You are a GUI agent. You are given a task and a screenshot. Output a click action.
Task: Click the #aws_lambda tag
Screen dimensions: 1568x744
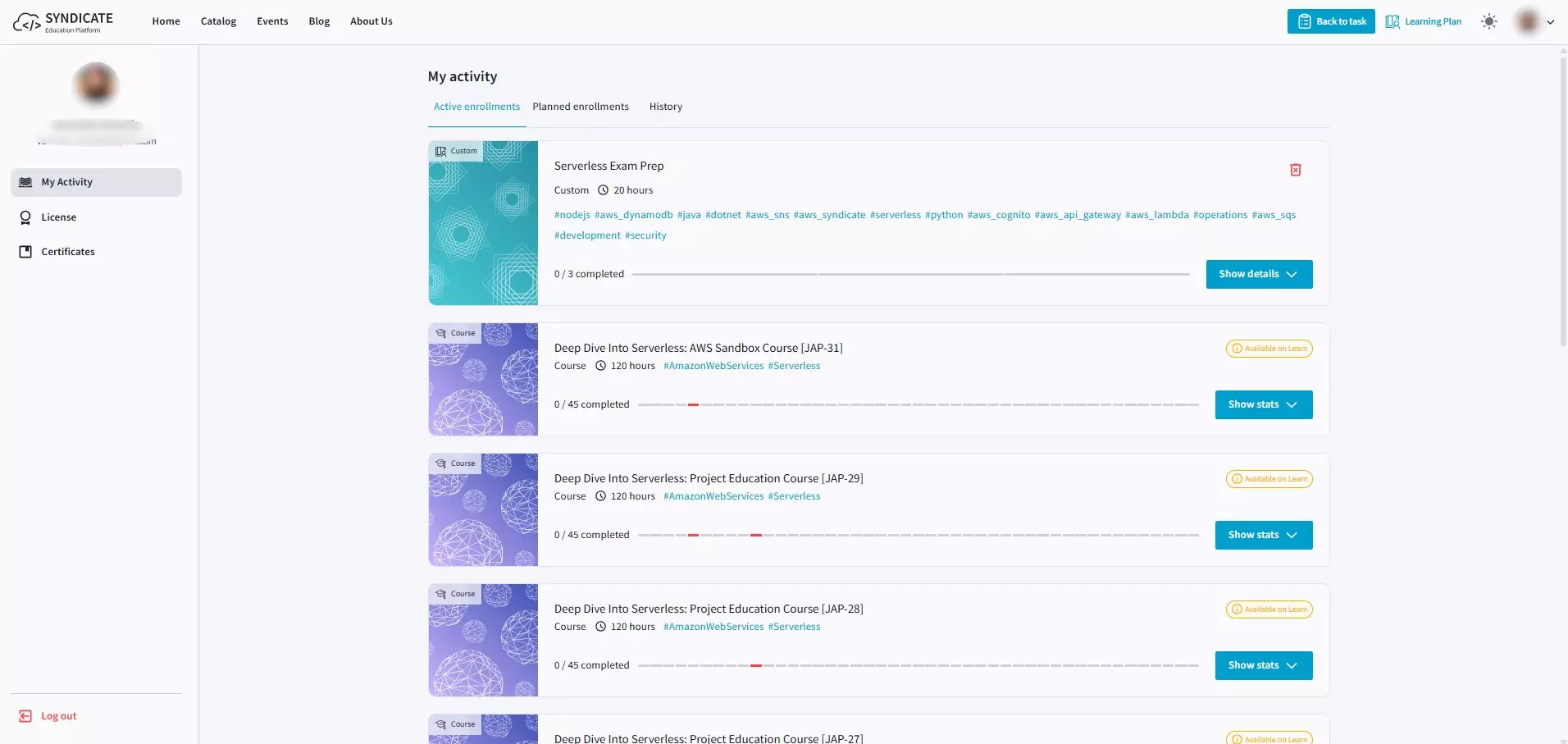[1157, 215]
